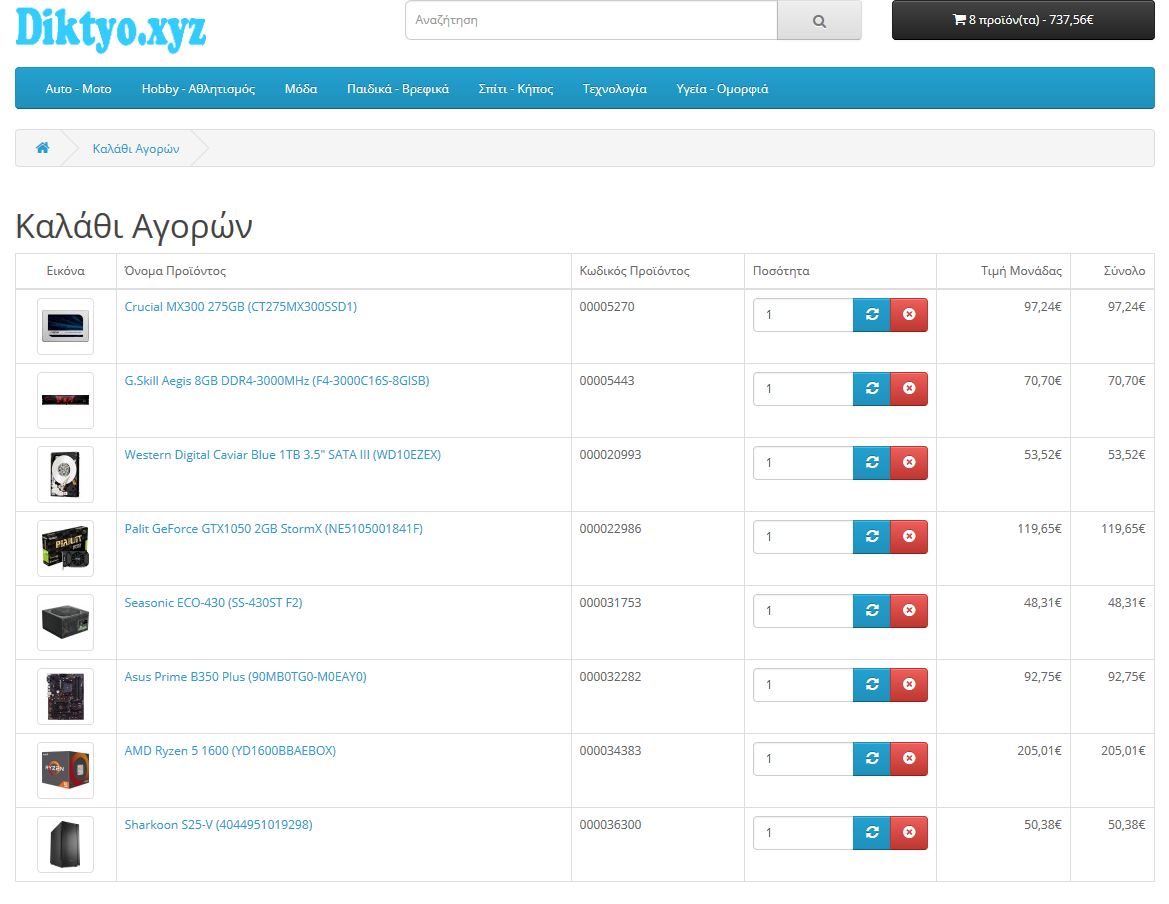Click the Κωδικός Προϊόντος column header
This screenshot has width=1169, height=904.
coord(634,271)
